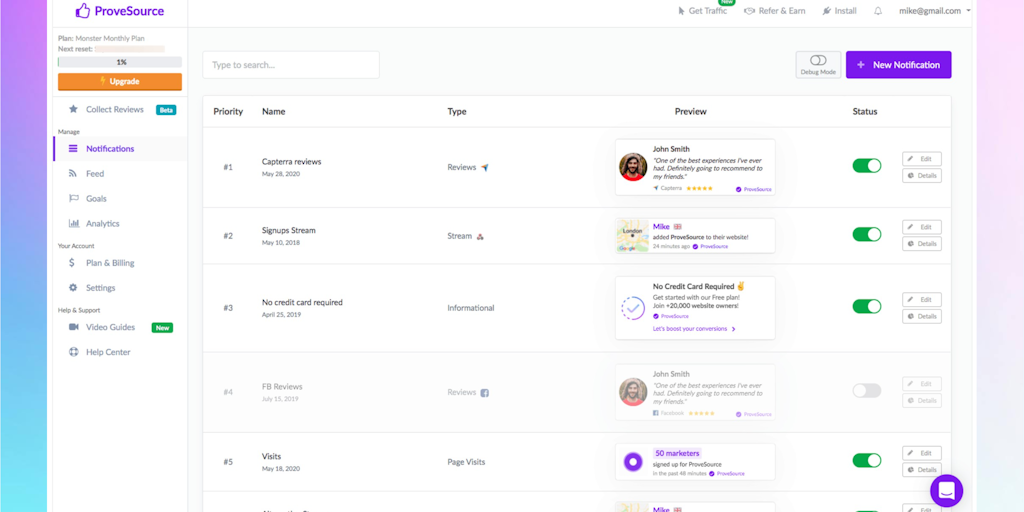Click the Install plug icon
The height and width of the screenshot is (512, 1024).
click(x=827, y=11)
